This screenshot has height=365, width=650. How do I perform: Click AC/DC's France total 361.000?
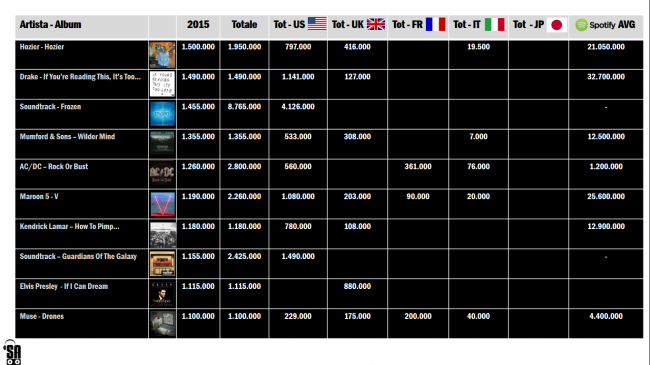click(x=418, y=166)
